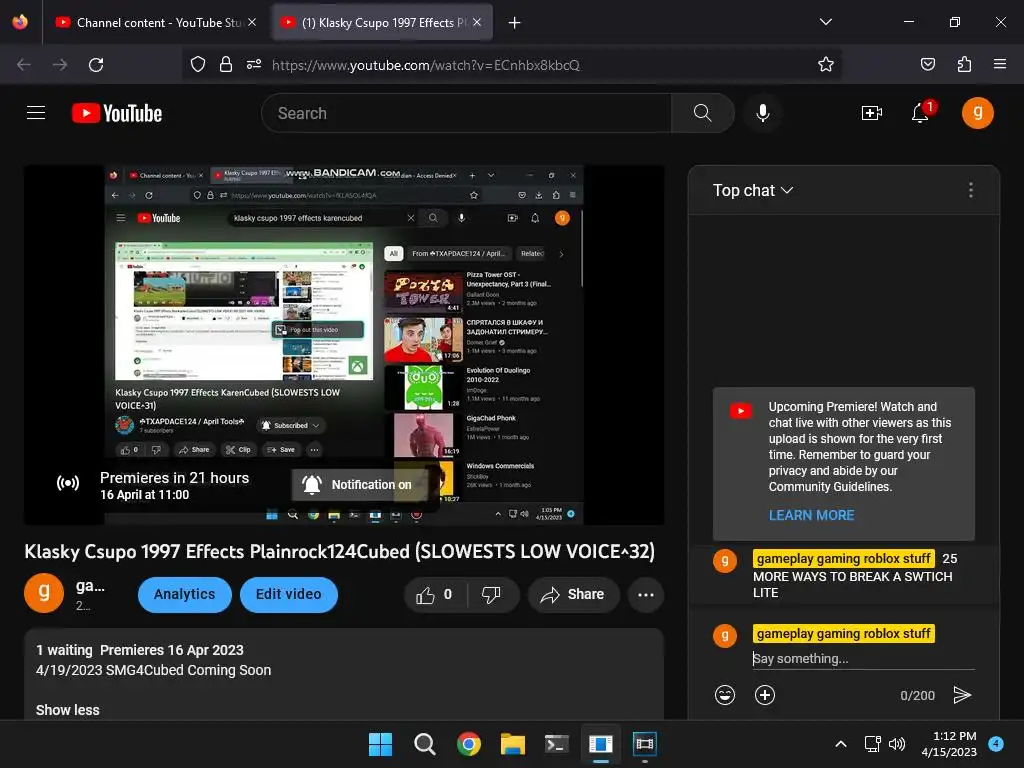
Task: Open the YouTube guide hamburger menu
Action: (36, 113)
